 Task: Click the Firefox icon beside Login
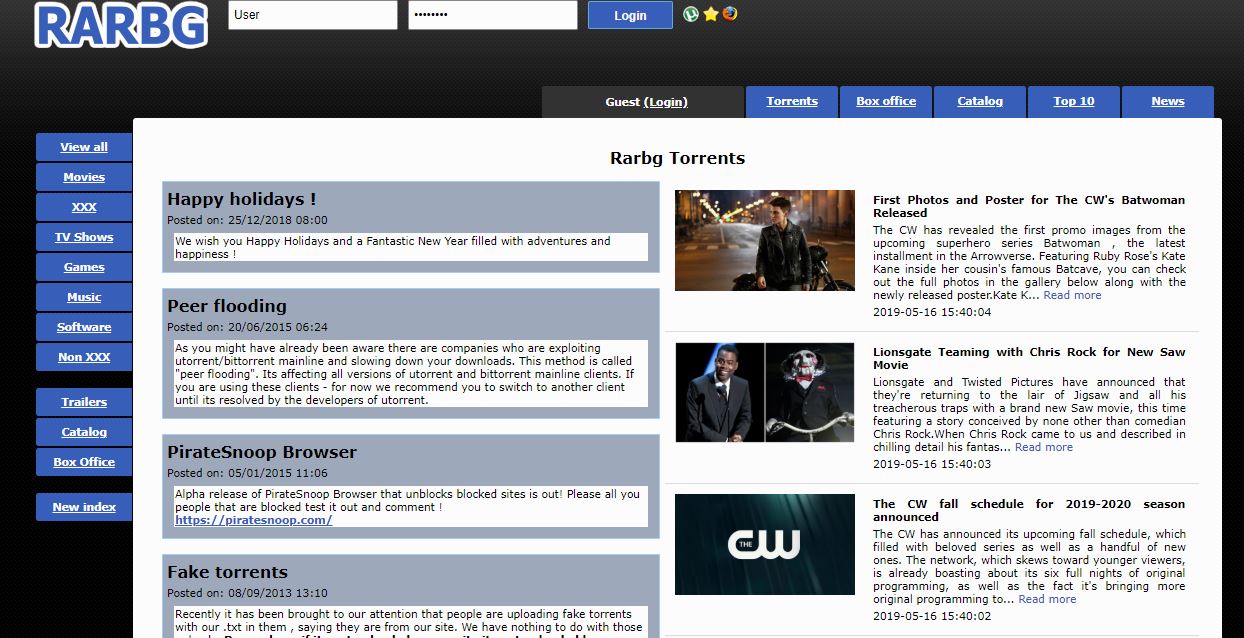pos(730,14)
